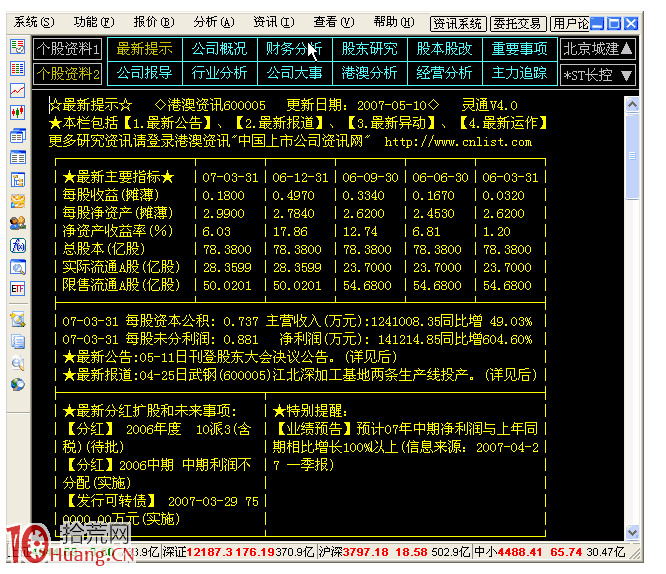Open the candlestick K-line chart icon
This screenshot has width=666, height=574.
(17, 113)
